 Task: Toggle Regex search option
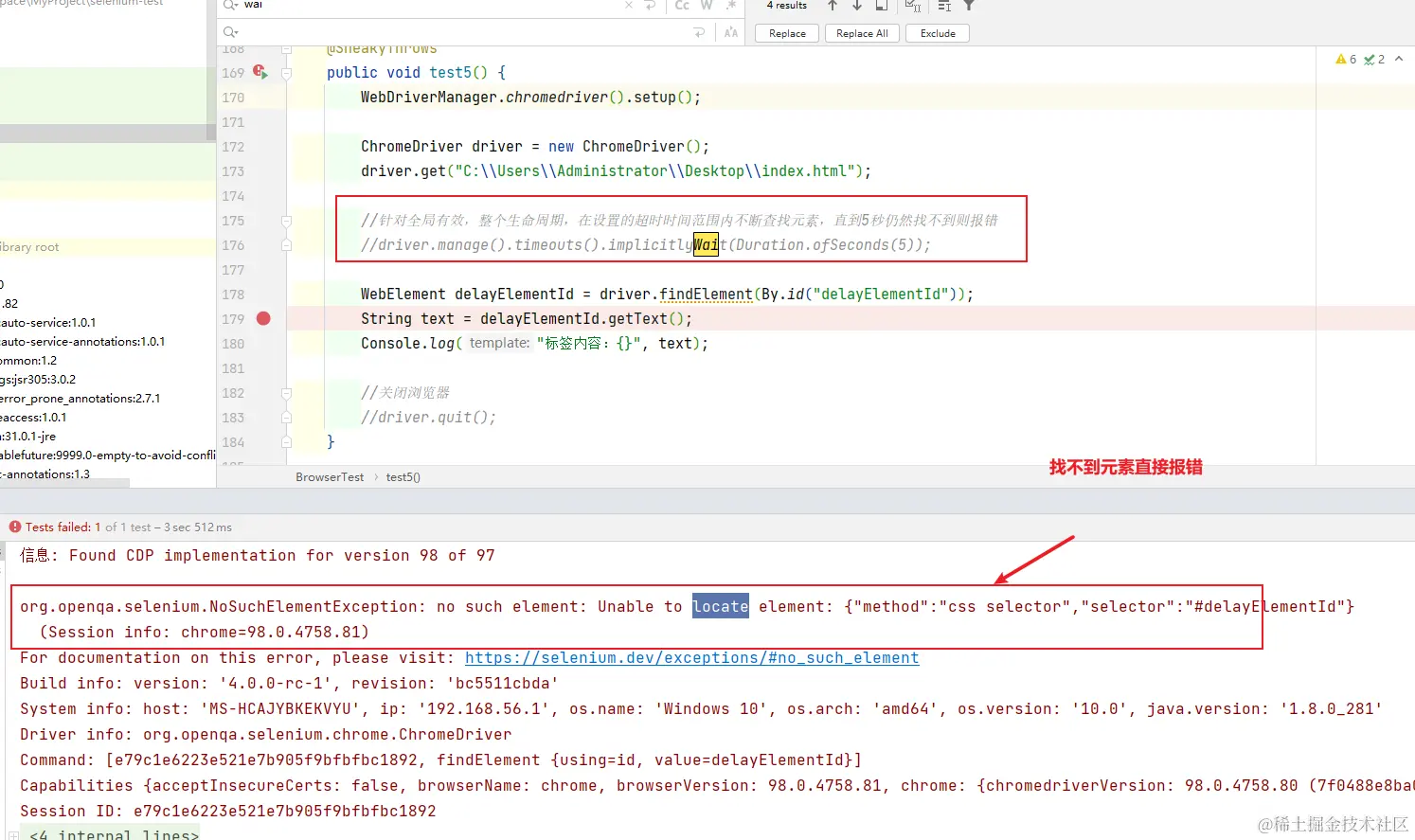point(730,6)
